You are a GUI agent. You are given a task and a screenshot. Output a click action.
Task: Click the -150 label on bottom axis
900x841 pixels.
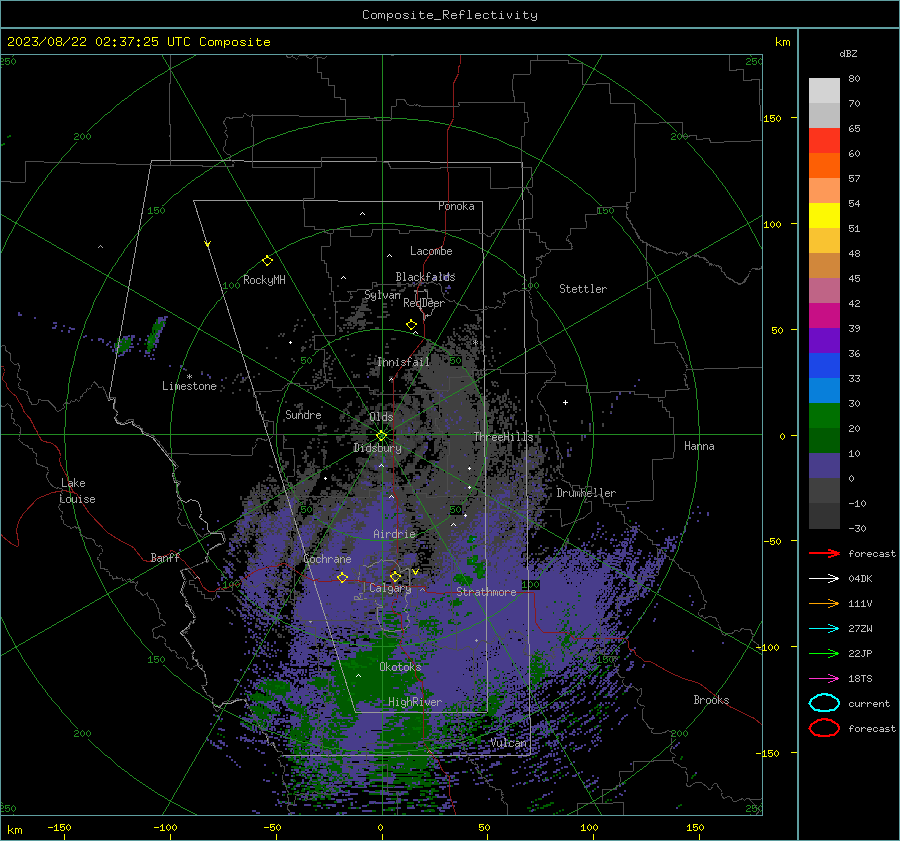pos(59,827)
